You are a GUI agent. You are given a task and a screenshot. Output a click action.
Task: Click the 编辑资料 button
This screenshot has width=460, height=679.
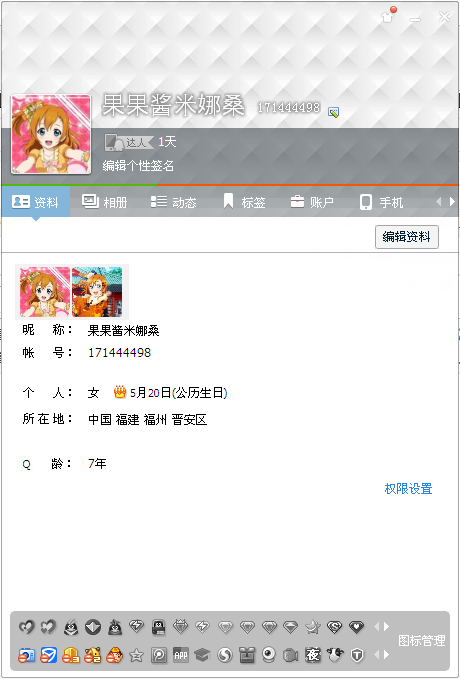[407, 237]
